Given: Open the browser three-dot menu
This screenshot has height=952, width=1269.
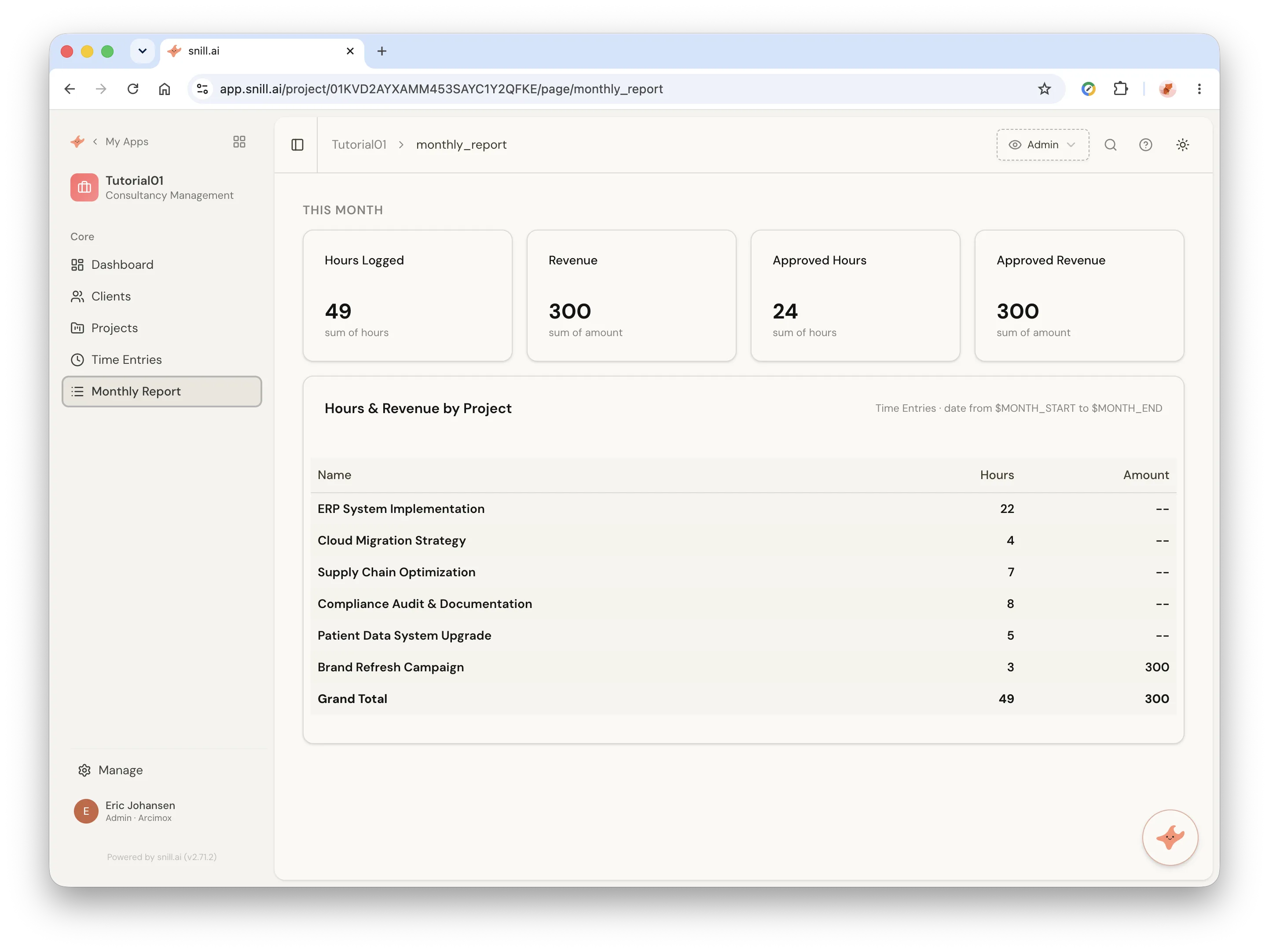Looking at the screenshot, I should [1199, 89].
